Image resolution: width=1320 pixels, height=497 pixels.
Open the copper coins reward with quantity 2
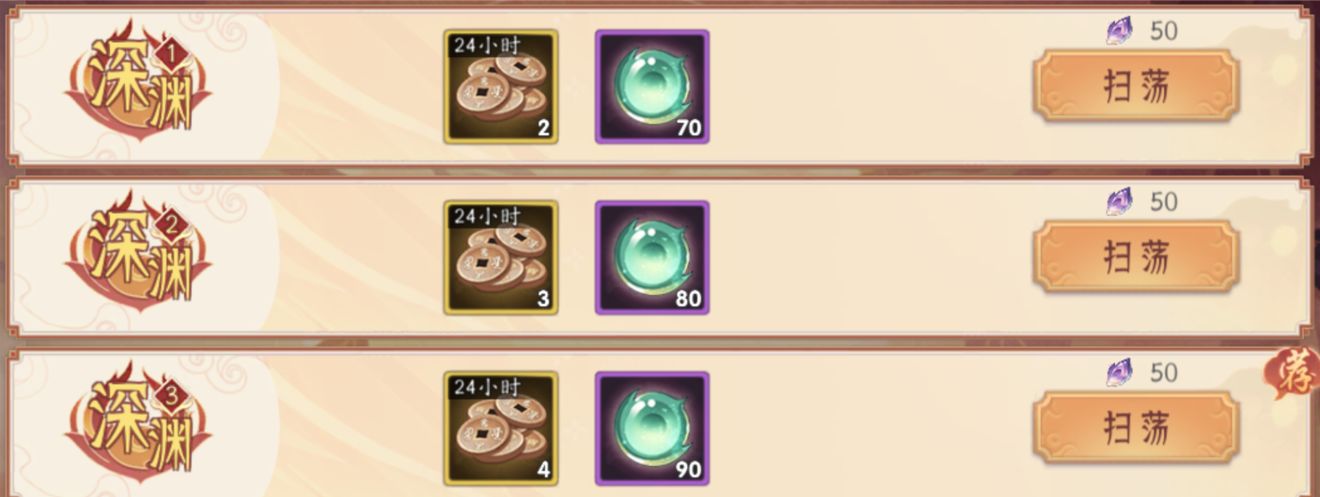pyautogui.click(x=501, y=87)
